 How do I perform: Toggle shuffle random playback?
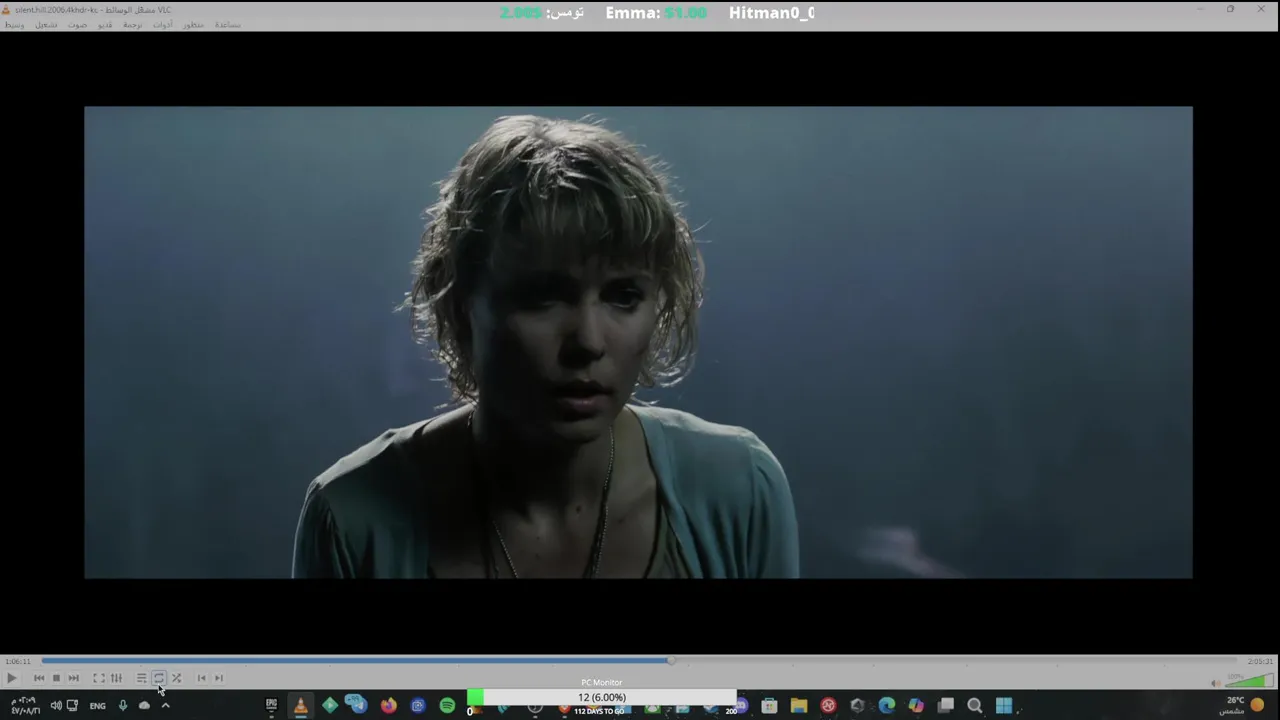click(x=176, y=678)
